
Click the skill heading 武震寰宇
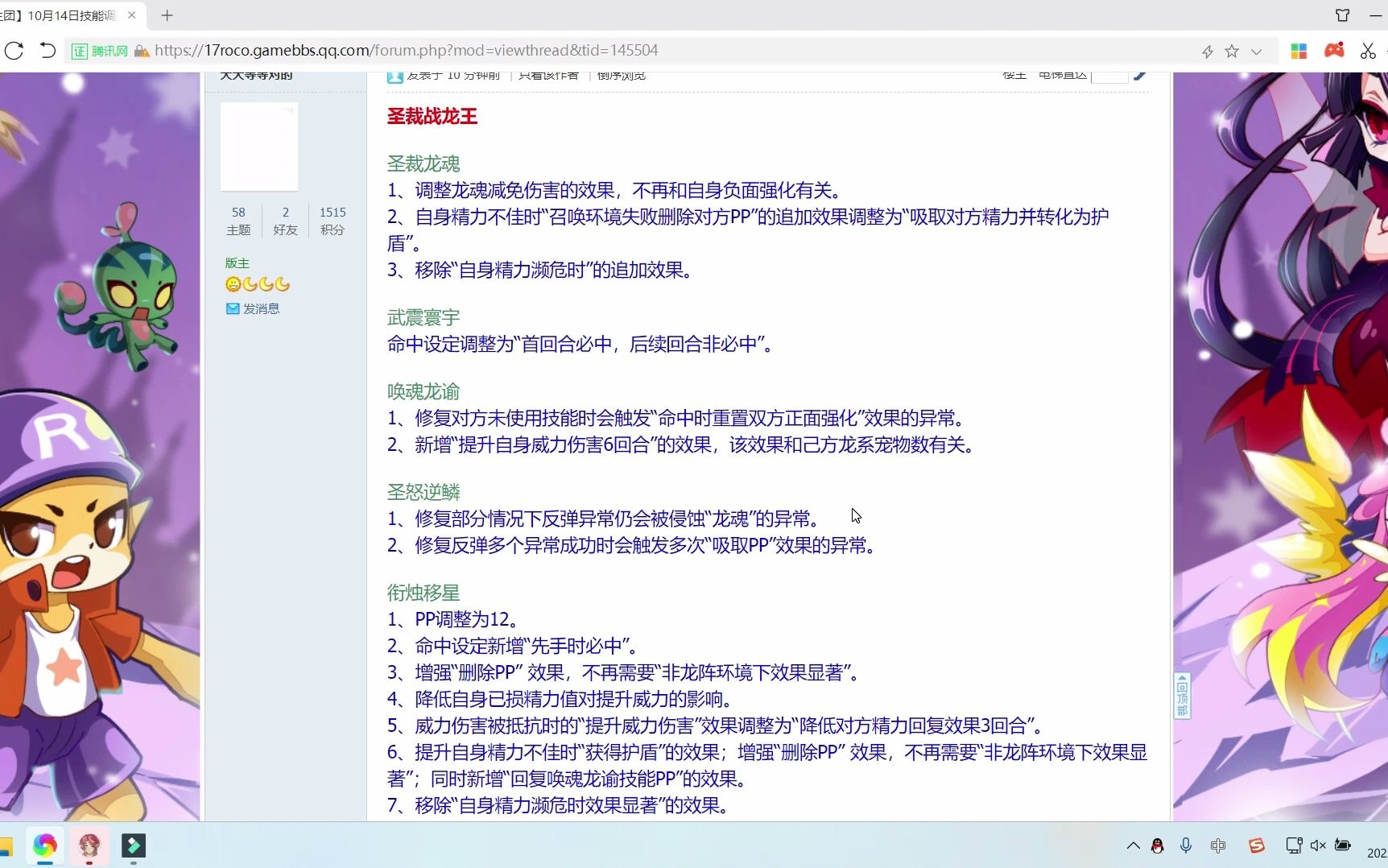pyautogui.click(x=423, y=317)
